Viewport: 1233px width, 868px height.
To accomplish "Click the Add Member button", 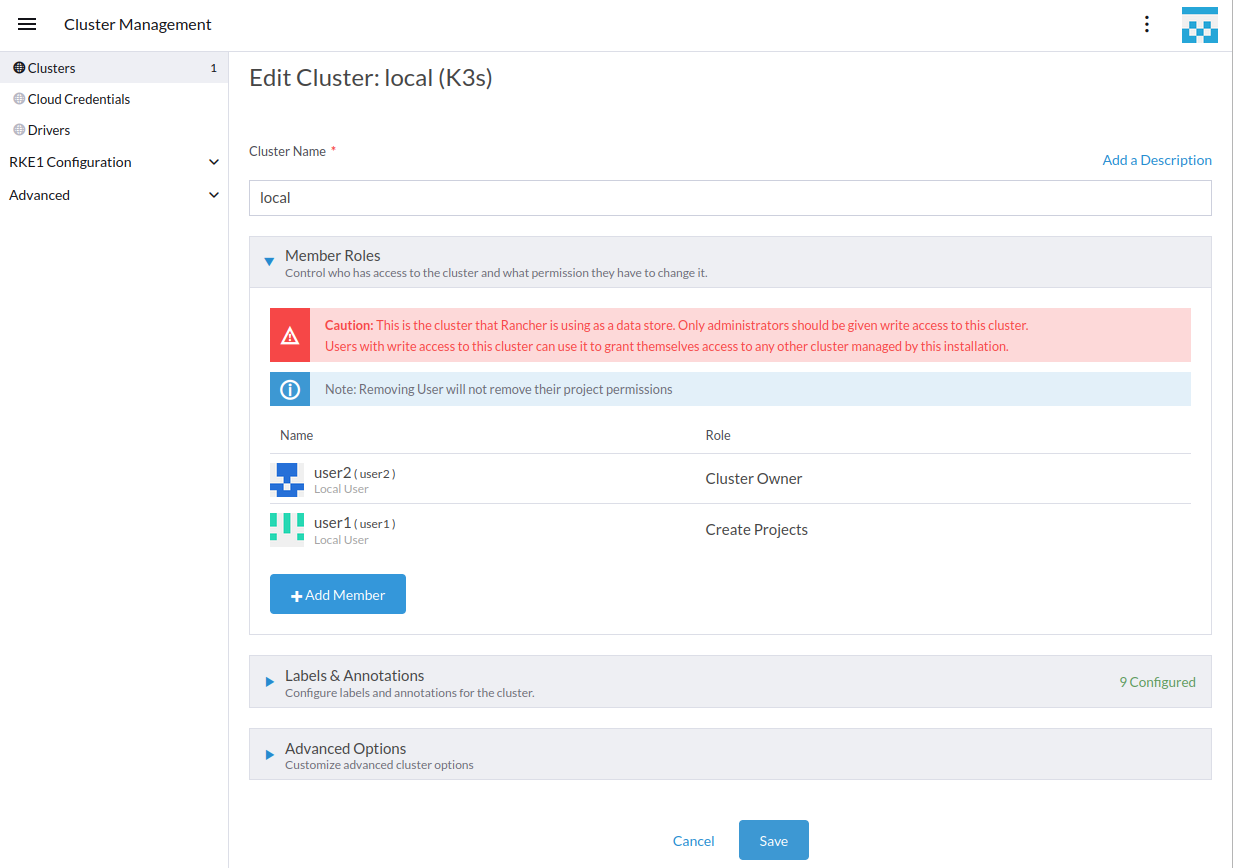I will pyautogui.click(x=337, y=593).
